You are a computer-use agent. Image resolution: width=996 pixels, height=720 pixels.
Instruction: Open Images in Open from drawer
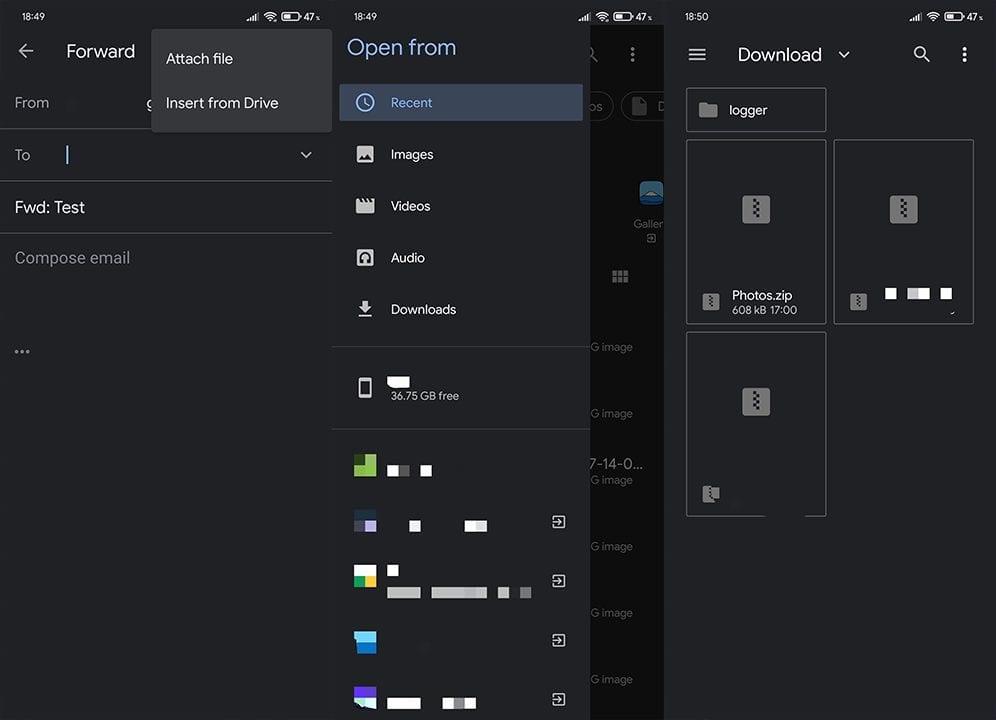coord(461,154)
